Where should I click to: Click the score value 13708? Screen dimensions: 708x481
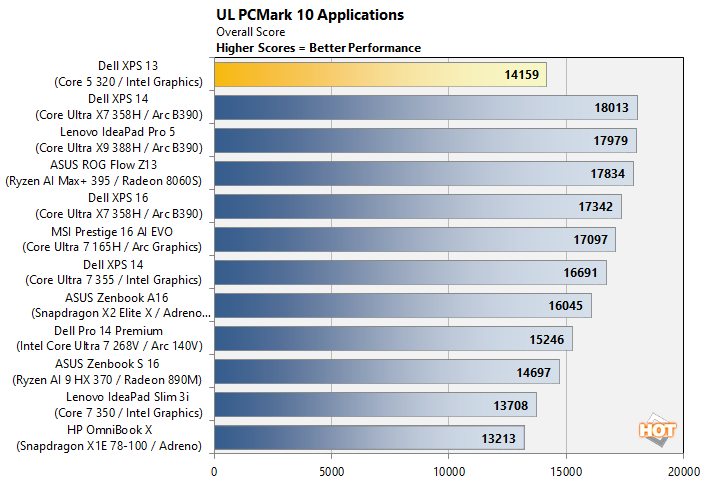510,406
